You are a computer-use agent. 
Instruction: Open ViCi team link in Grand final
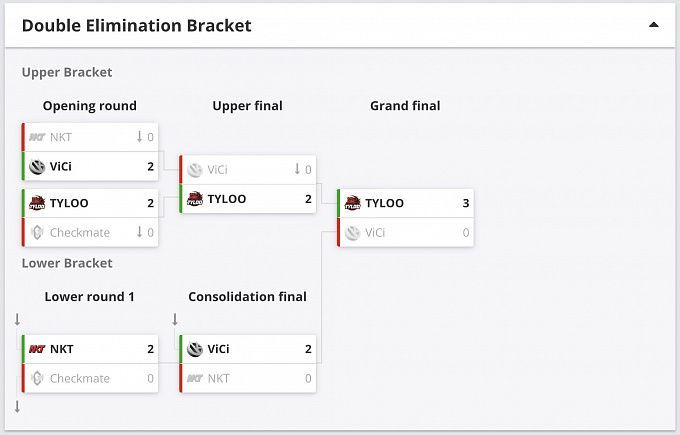pyautogui.click(x=375, y=232)
